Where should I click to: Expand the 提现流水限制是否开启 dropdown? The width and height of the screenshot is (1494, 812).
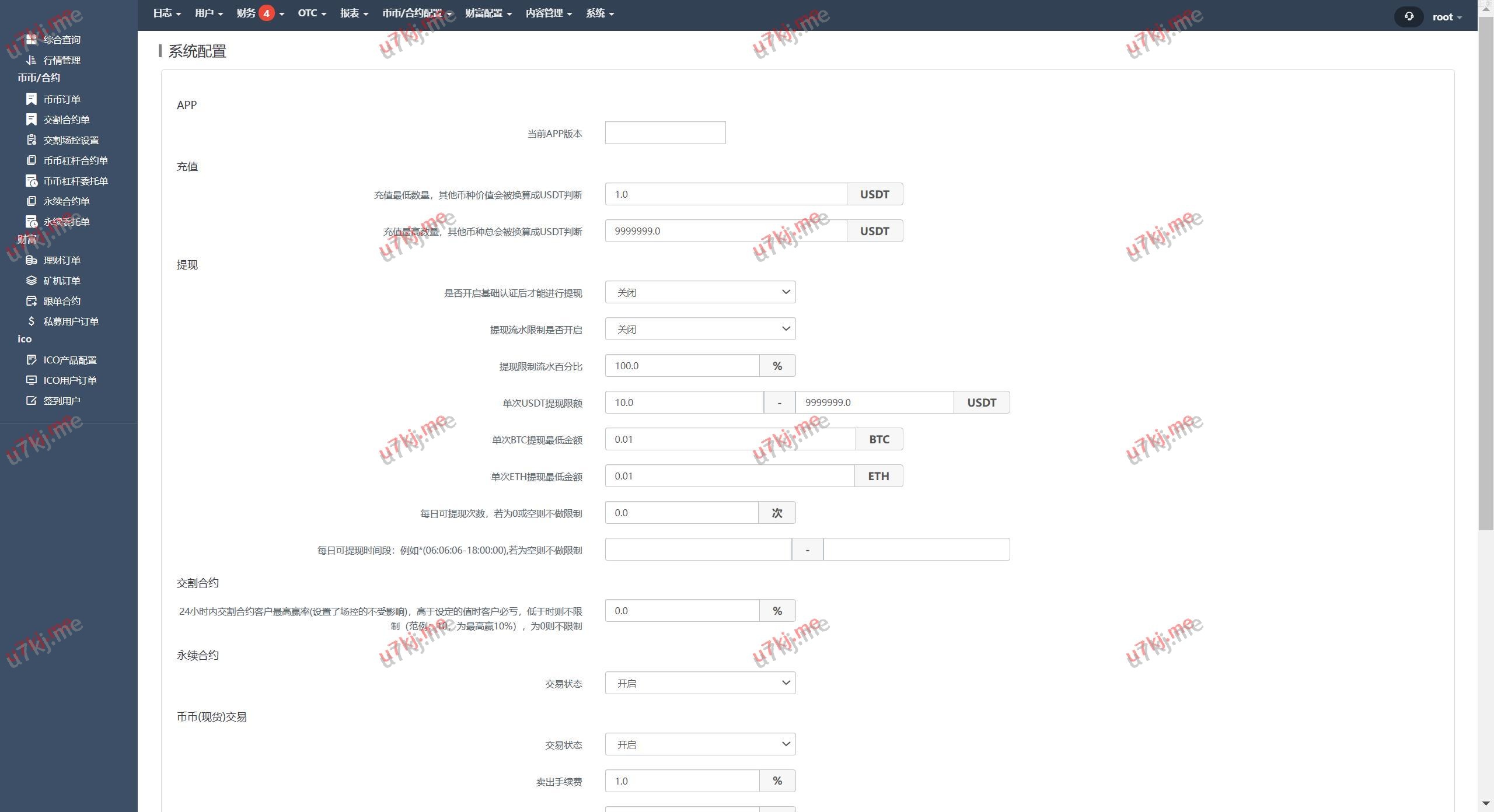pyautogui.click(x=700, y=329)
